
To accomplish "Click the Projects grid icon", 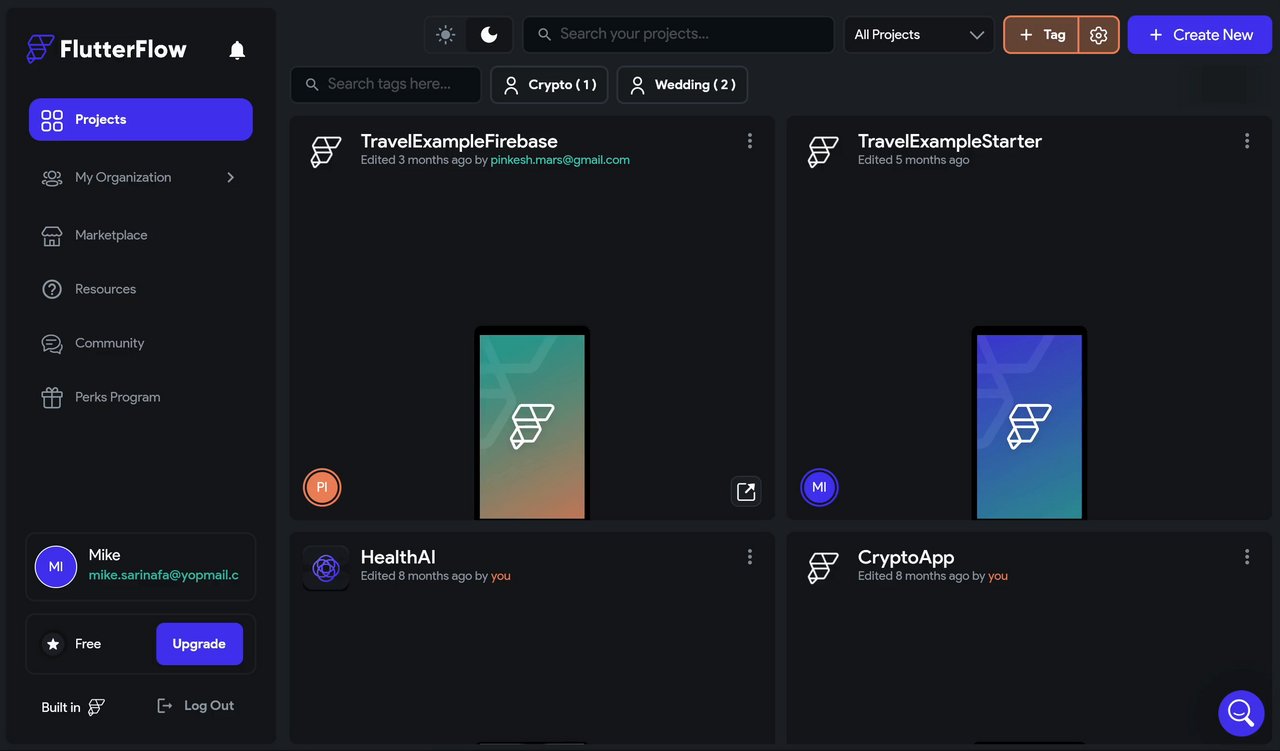I will (x=52, y=120).
